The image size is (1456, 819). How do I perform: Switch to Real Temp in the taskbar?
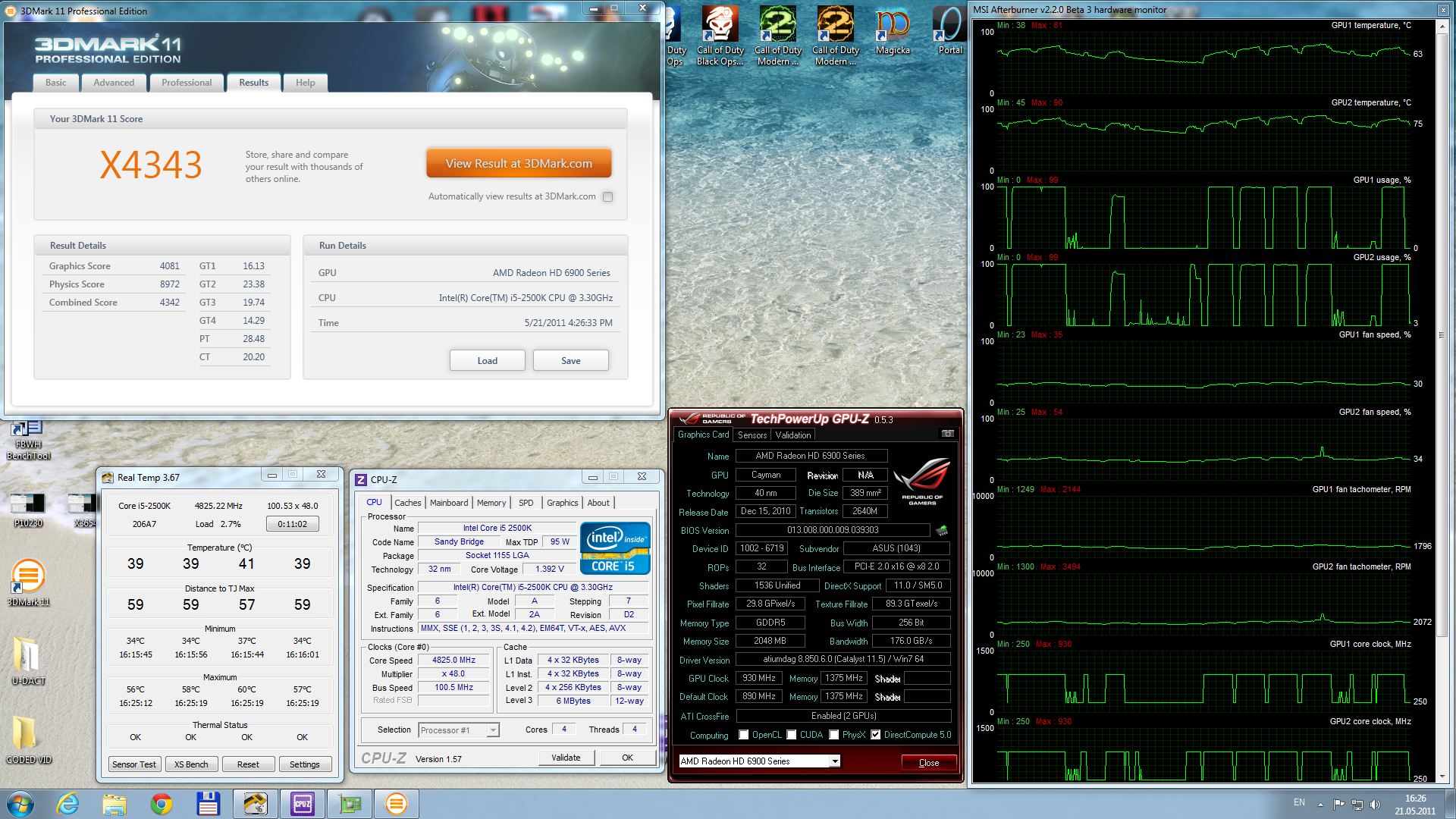tap(256, 804)
